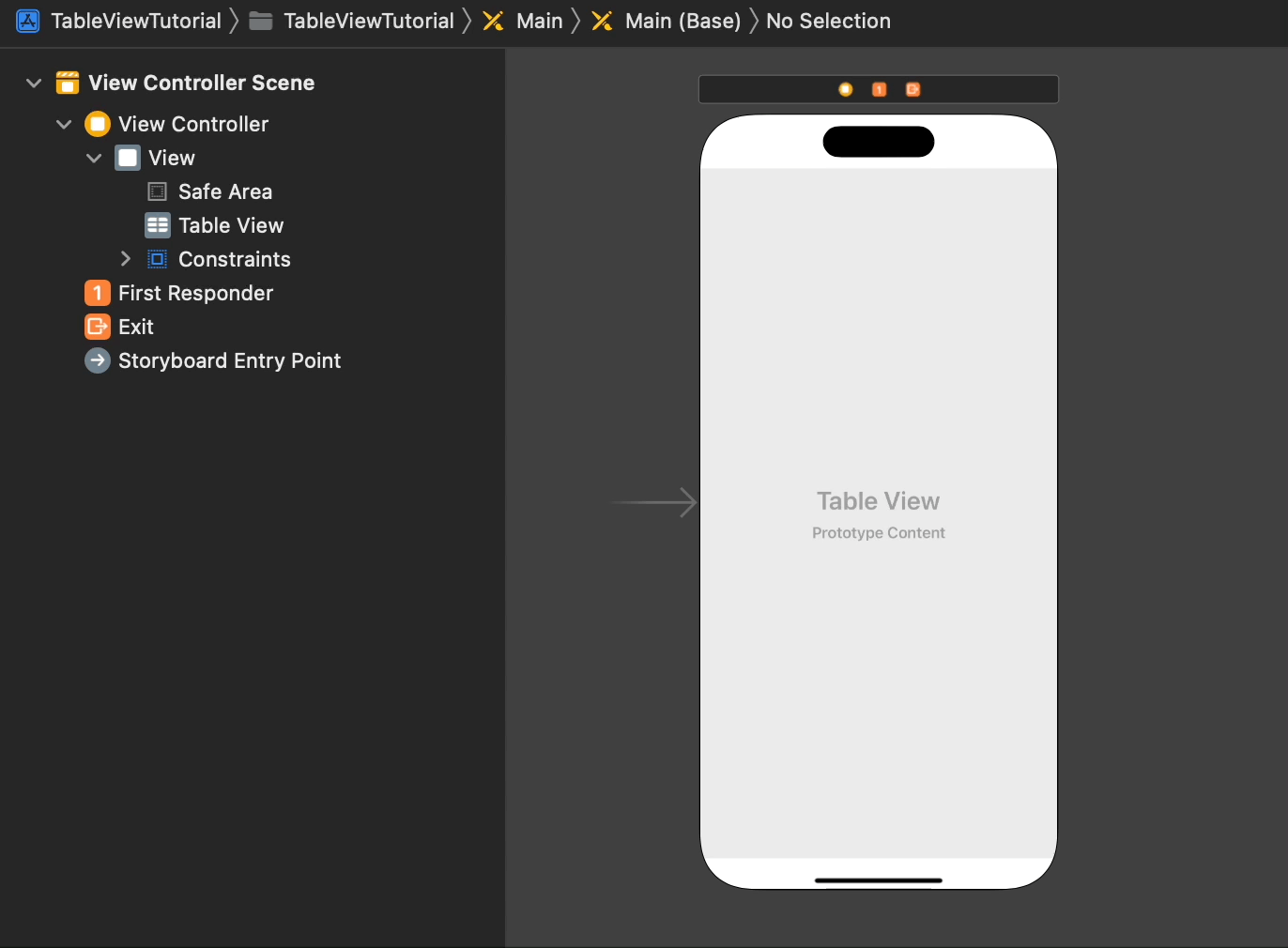The height and width of the screenshot is (948, 1288).
Task: Click the Main (Base) storyboard icon
Action: (x=602, y=21)
